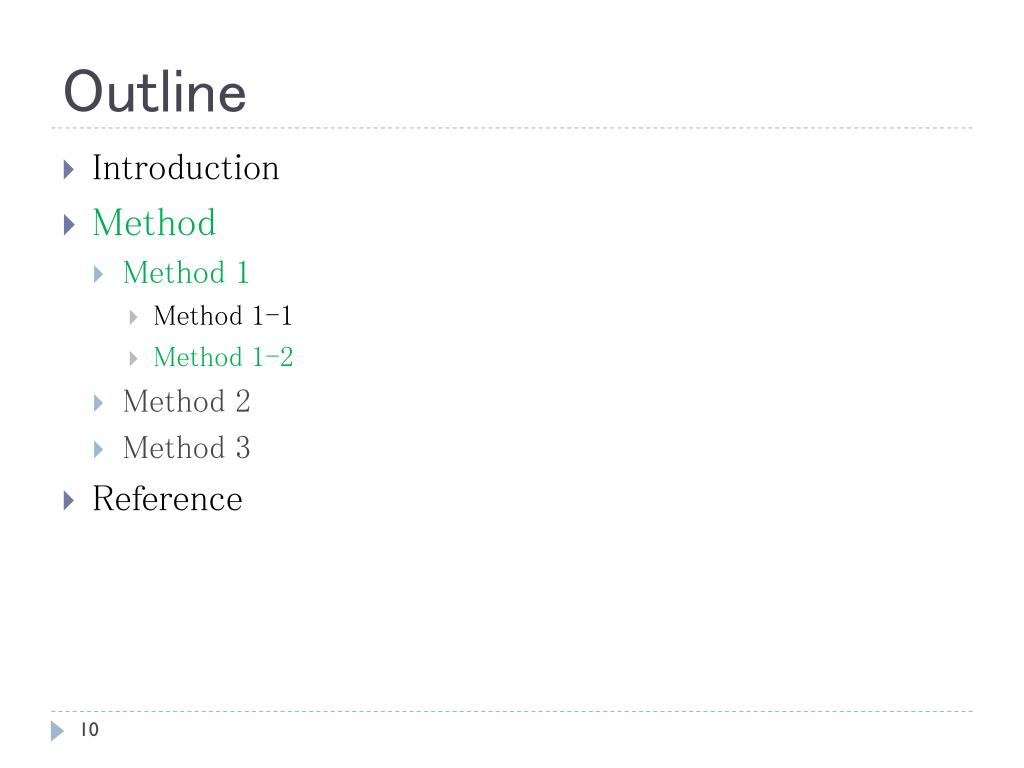1024x768 pixels.
Task: Click the slide number 10
Action: click(89, 729)
